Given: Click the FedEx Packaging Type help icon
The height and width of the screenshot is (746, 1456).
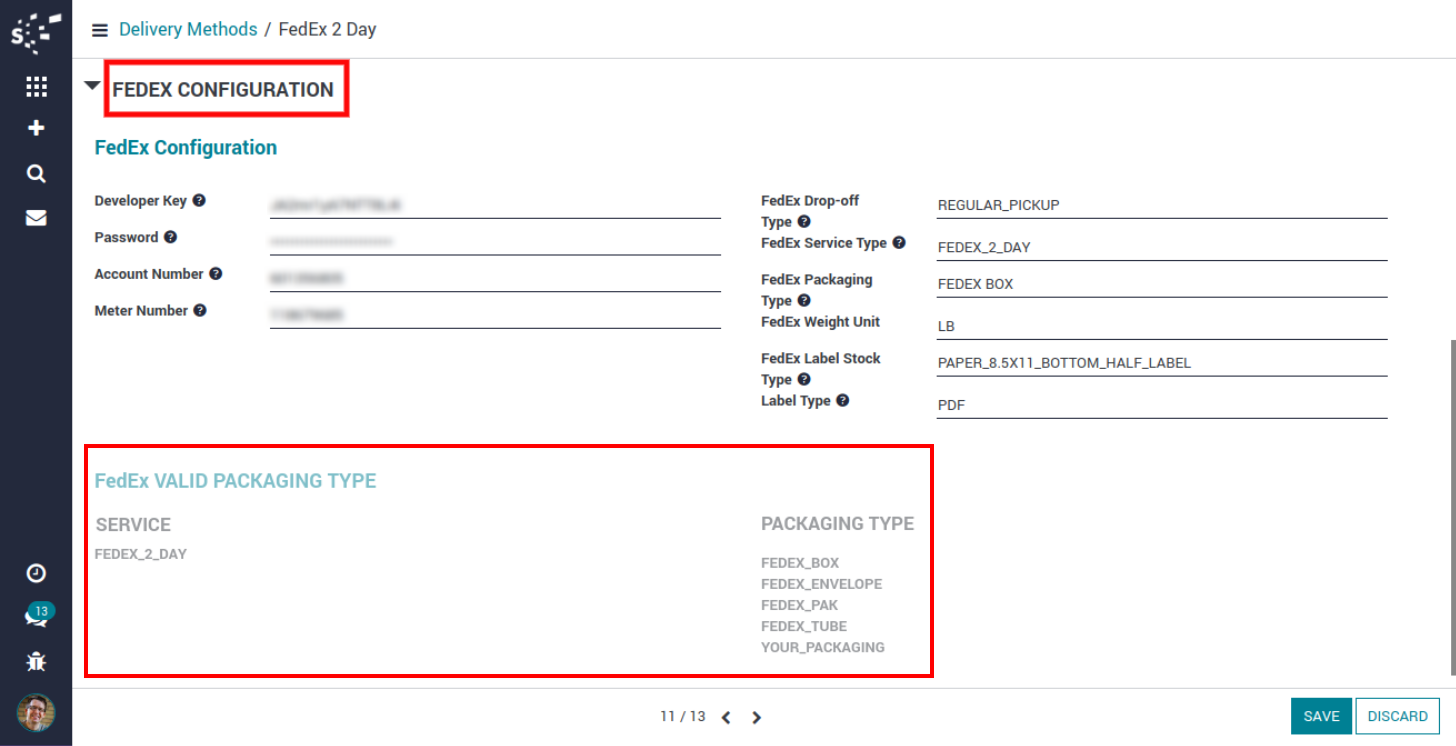Looking at the screenshot, I should (x=804, y=301).
